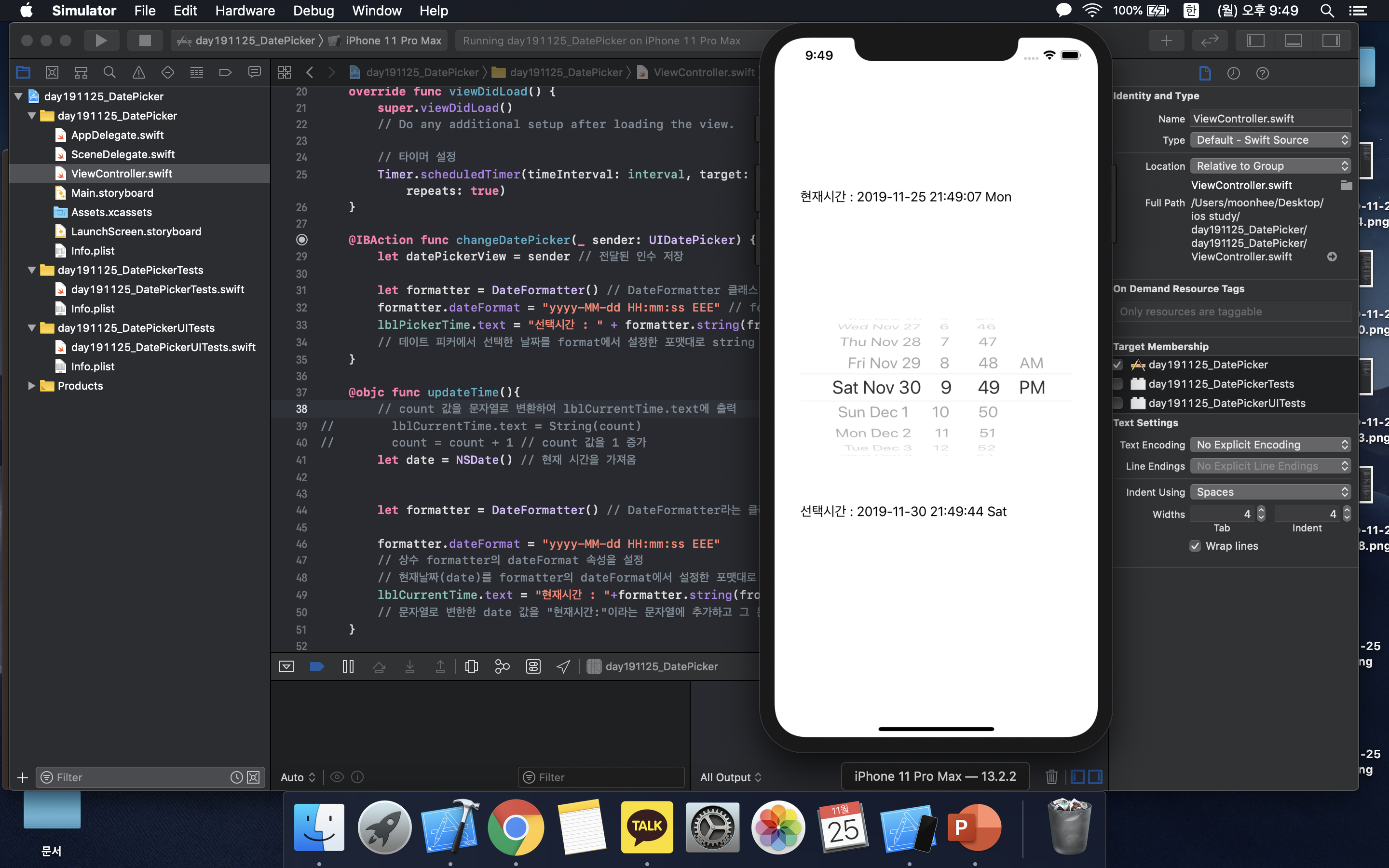Expand the Products folder
The image size is (1389, 868).
[x=31, y=386]
